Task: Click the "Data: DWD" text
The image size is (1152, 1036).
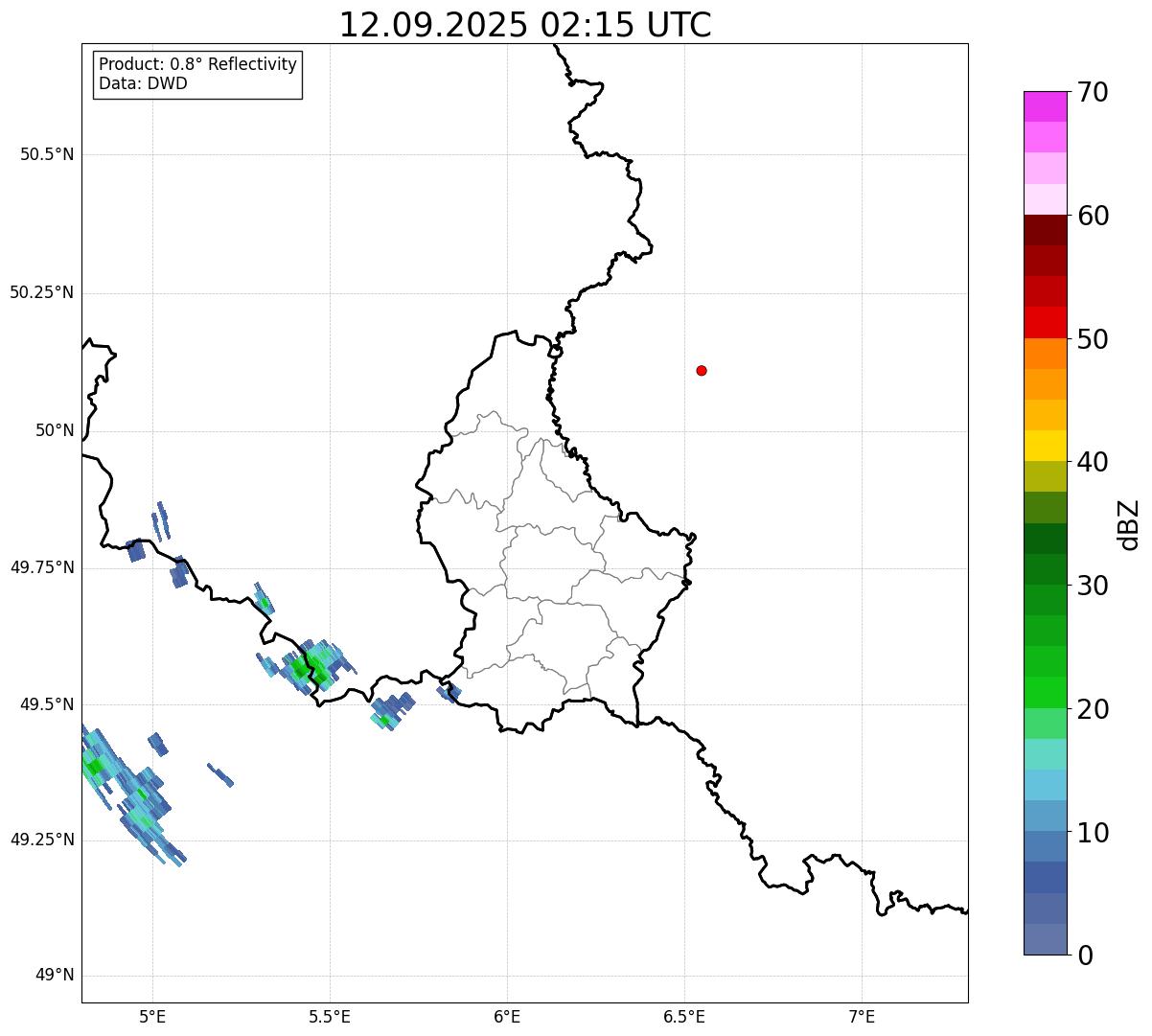Action: click(143, 83)
